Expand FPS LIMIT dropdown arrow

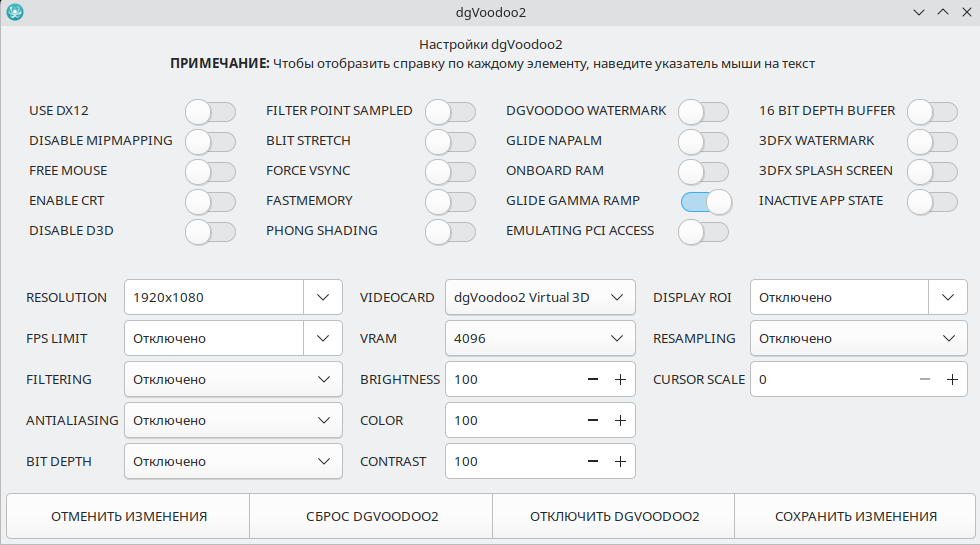click(x=323, y=339)
